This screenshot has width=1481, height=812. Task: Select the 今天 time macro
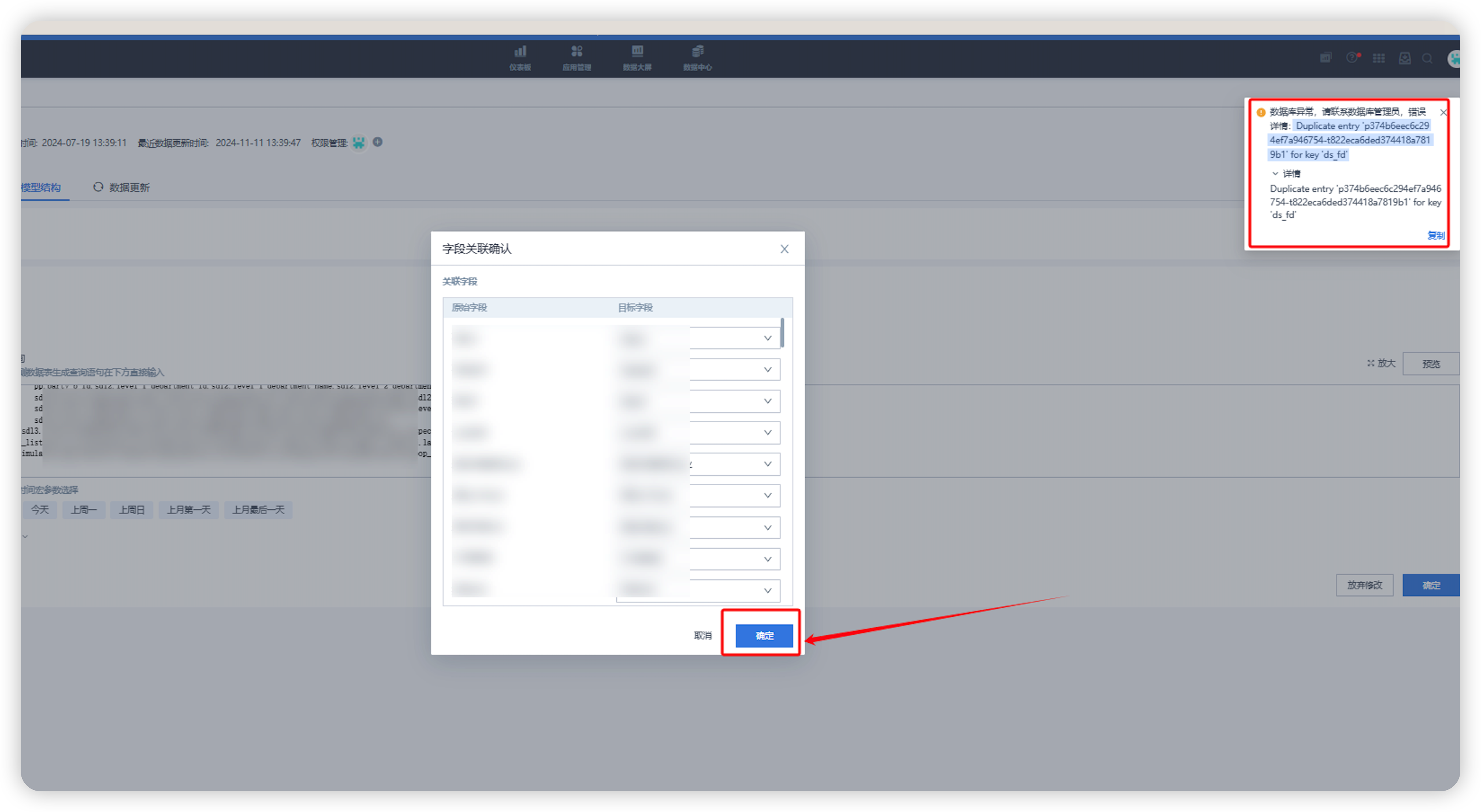point(40,509)
